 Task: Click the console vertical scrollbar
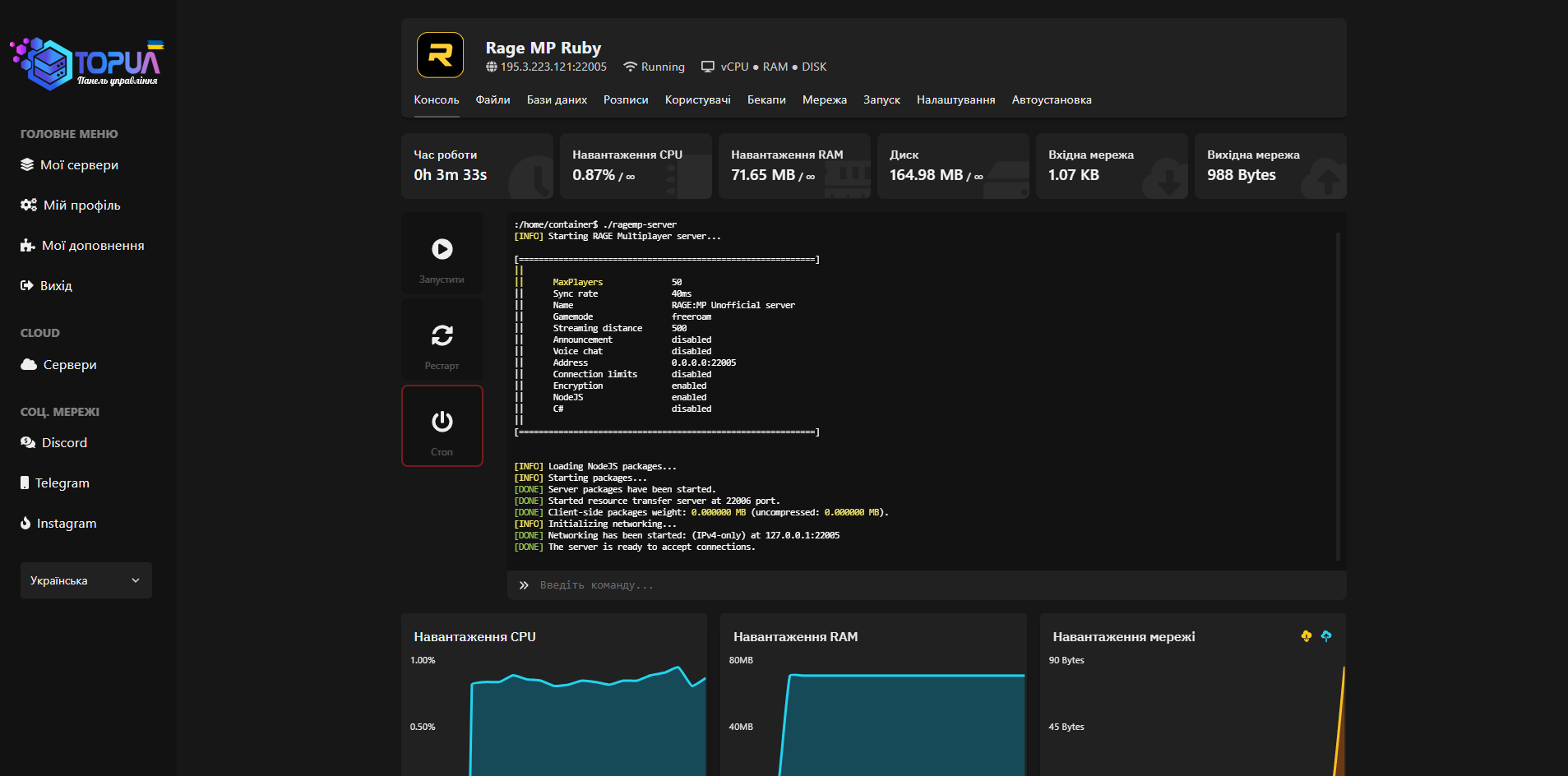[x=1338, y=395]
